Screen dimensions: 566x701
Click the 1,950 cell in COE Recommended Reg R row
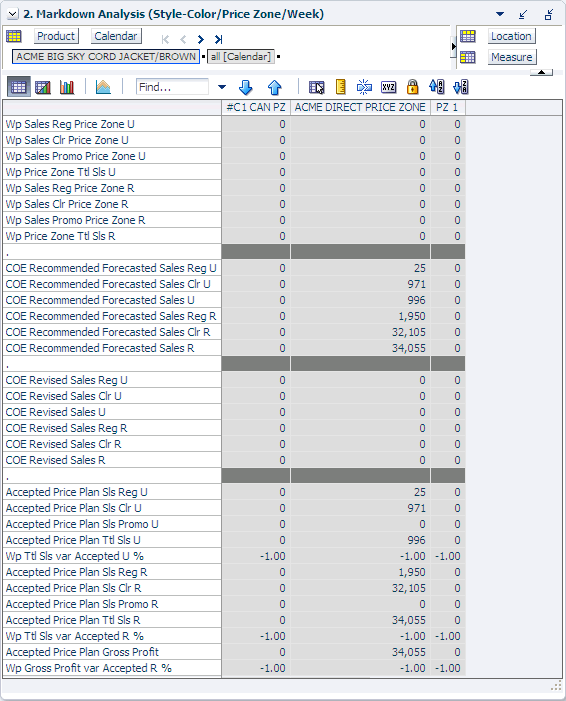point(360,317)
